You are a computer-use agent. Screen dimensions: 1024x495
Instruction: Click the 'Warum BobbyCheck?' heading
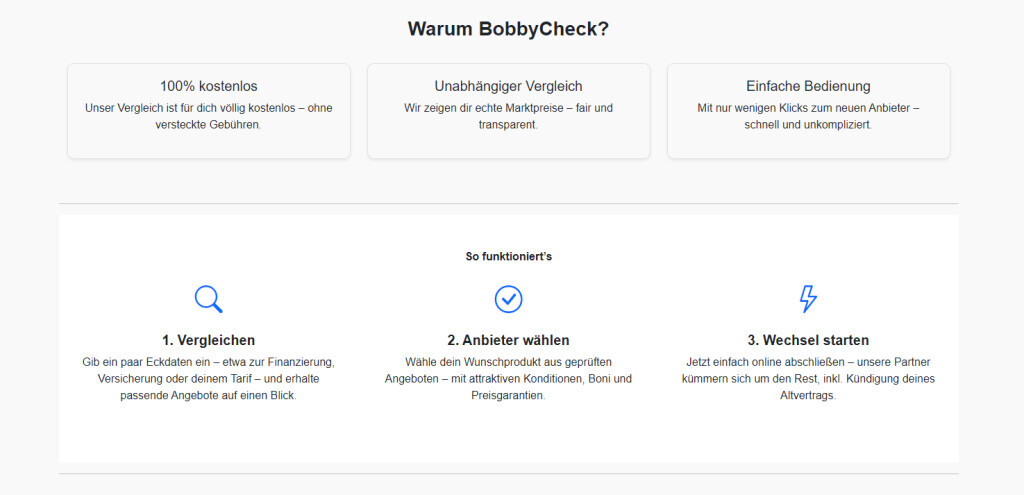coord(508,29)
